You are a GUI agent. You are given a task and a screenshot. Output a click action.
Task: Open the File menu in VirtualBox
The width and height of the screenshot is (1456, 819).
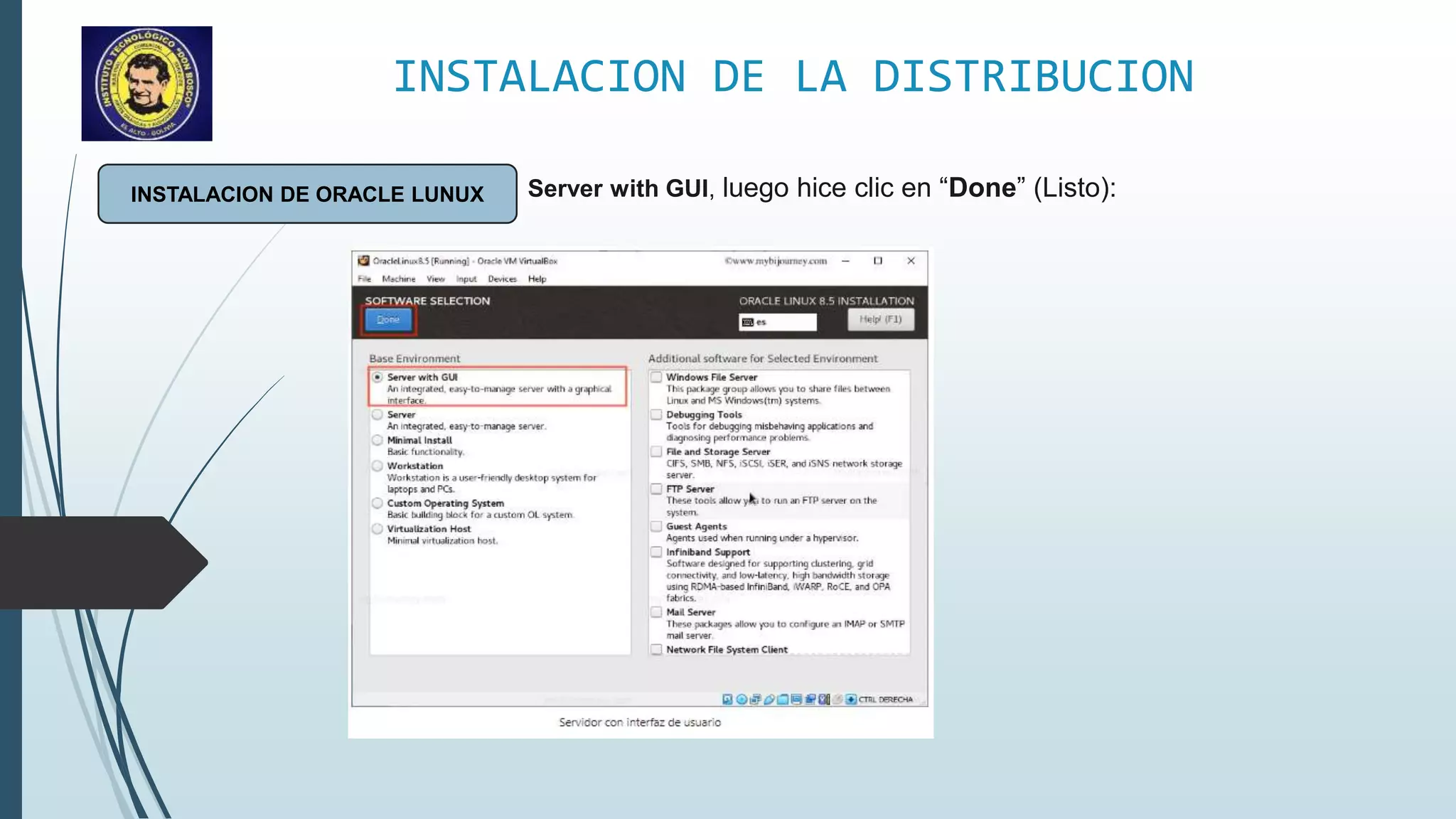pyautogui.click(x=364, y=279)
